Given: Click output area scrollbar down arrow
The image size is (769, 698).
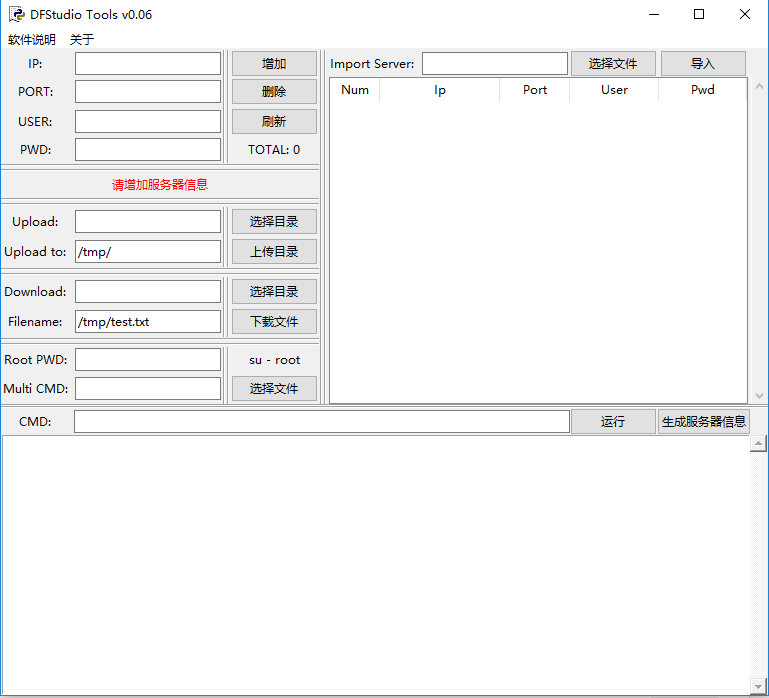Looking at the screenshot, I should tap(758, 685).
